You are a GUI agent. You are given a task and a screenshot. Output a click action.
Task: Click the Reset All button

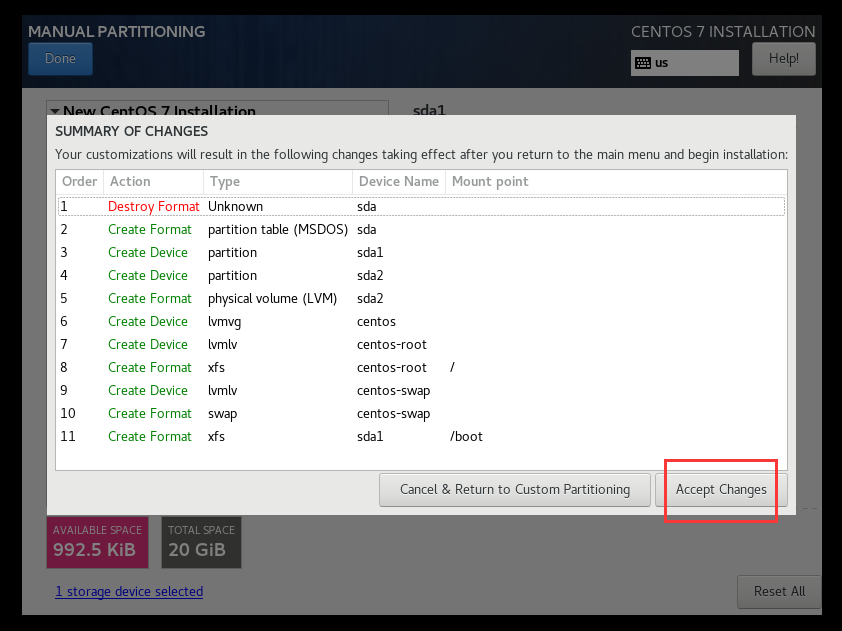779,591
